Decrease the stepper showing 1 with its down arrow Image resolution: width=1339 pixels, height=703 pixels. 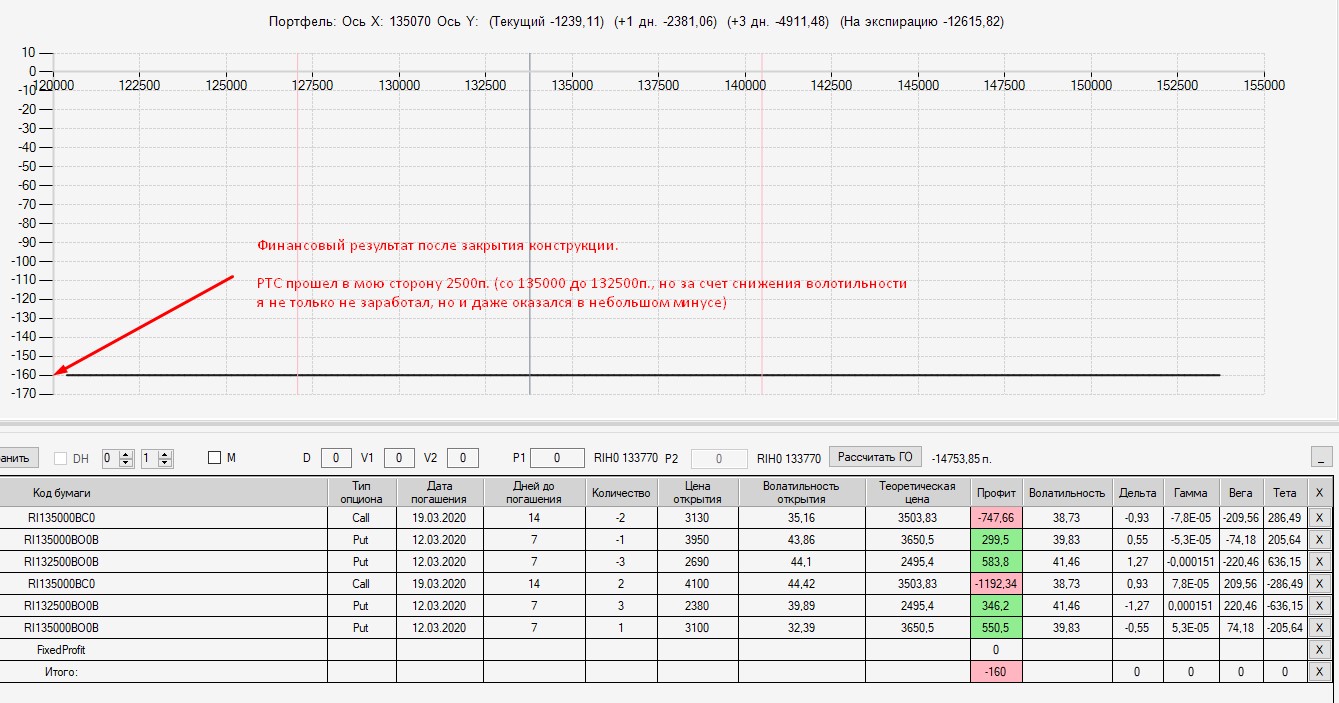[x=165, y=462]
